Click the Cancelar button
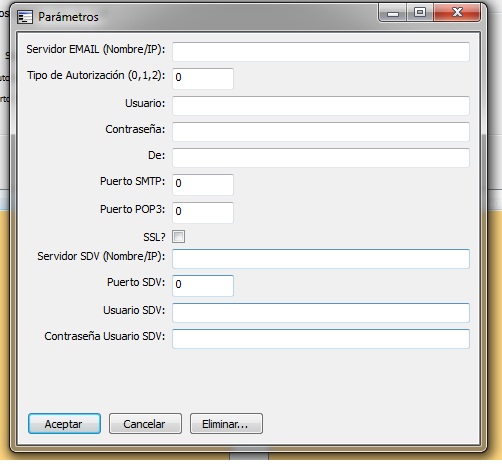502x466 pixels. [x=145, y=424]
